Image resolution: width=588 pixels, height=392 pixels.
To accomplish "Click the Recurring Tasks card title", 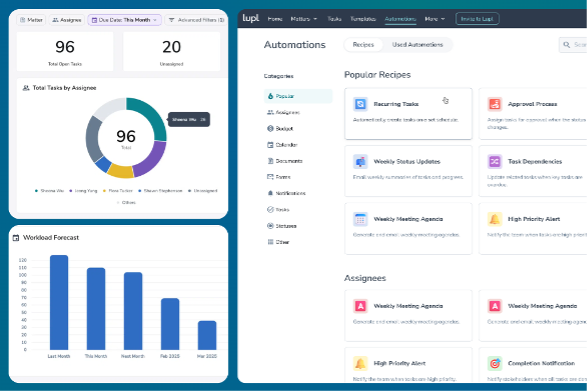I will [396, 104].
